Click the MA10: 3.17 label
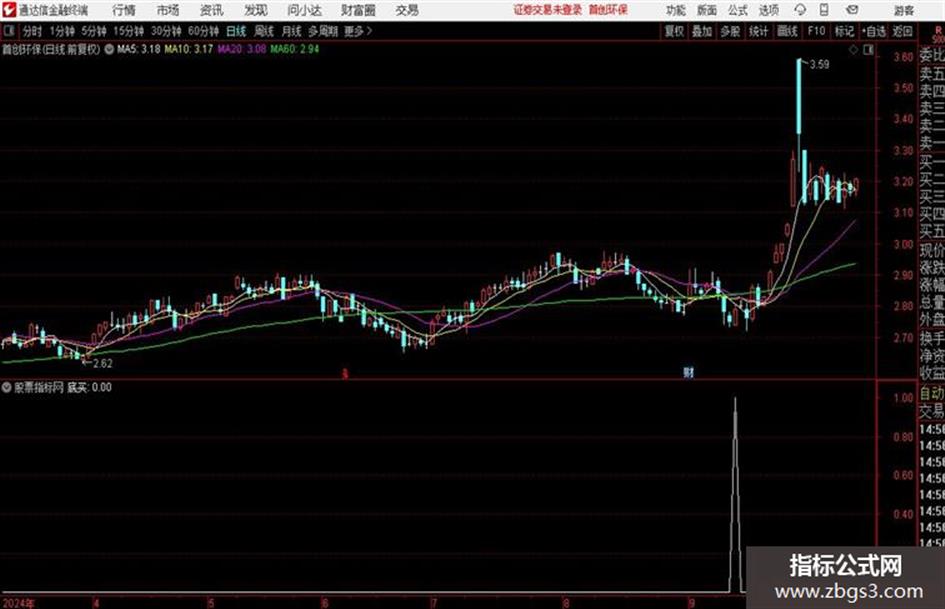Image resolution: width=945 pixels, height=609 pixels. [189, 49]
